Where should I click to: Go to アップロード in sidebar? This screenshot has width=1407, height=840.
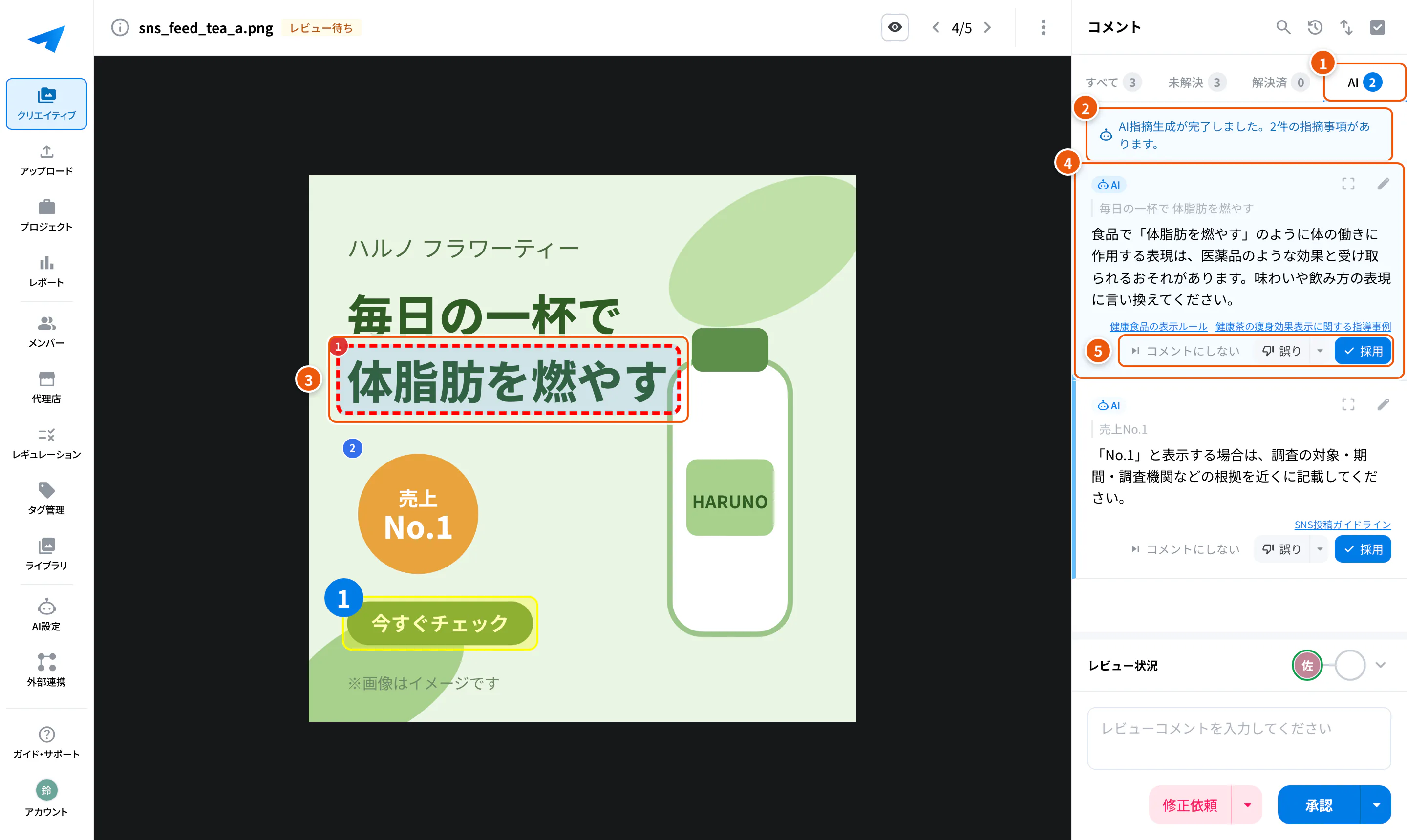[46, 160]
